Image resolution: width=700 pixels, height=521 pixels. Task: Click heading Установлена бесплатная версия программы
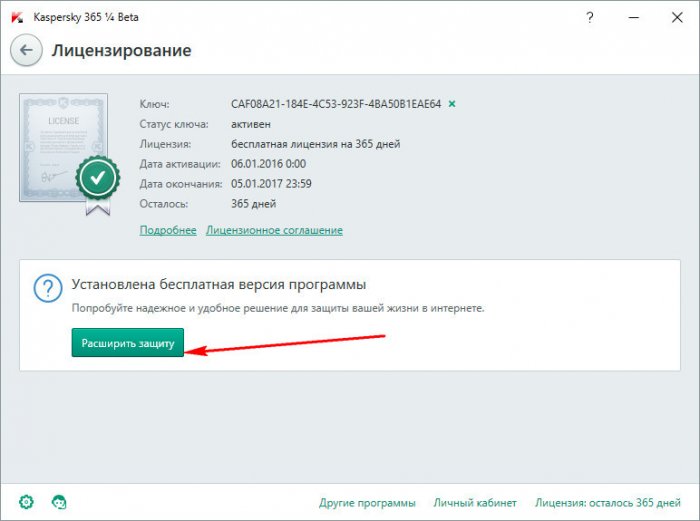pyautogui.click(x=219, y=284)
